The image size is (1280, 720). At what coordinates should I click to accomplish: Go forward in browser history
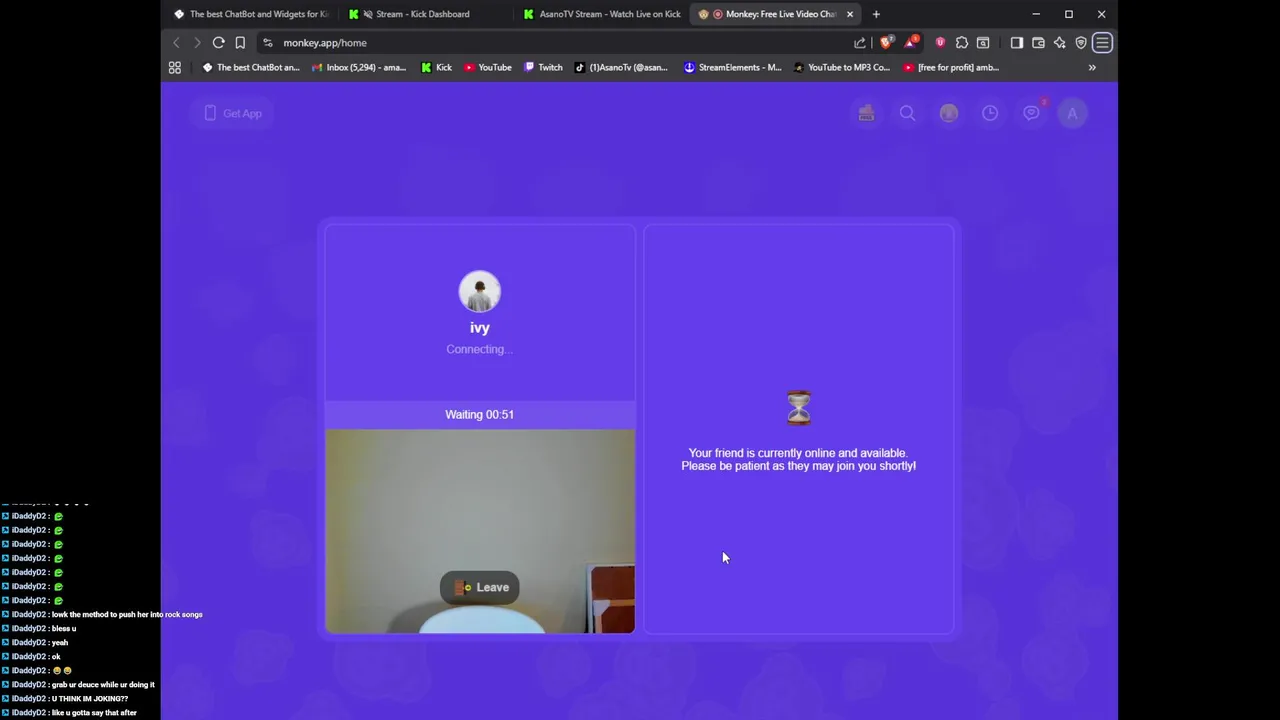pos(197,43)
